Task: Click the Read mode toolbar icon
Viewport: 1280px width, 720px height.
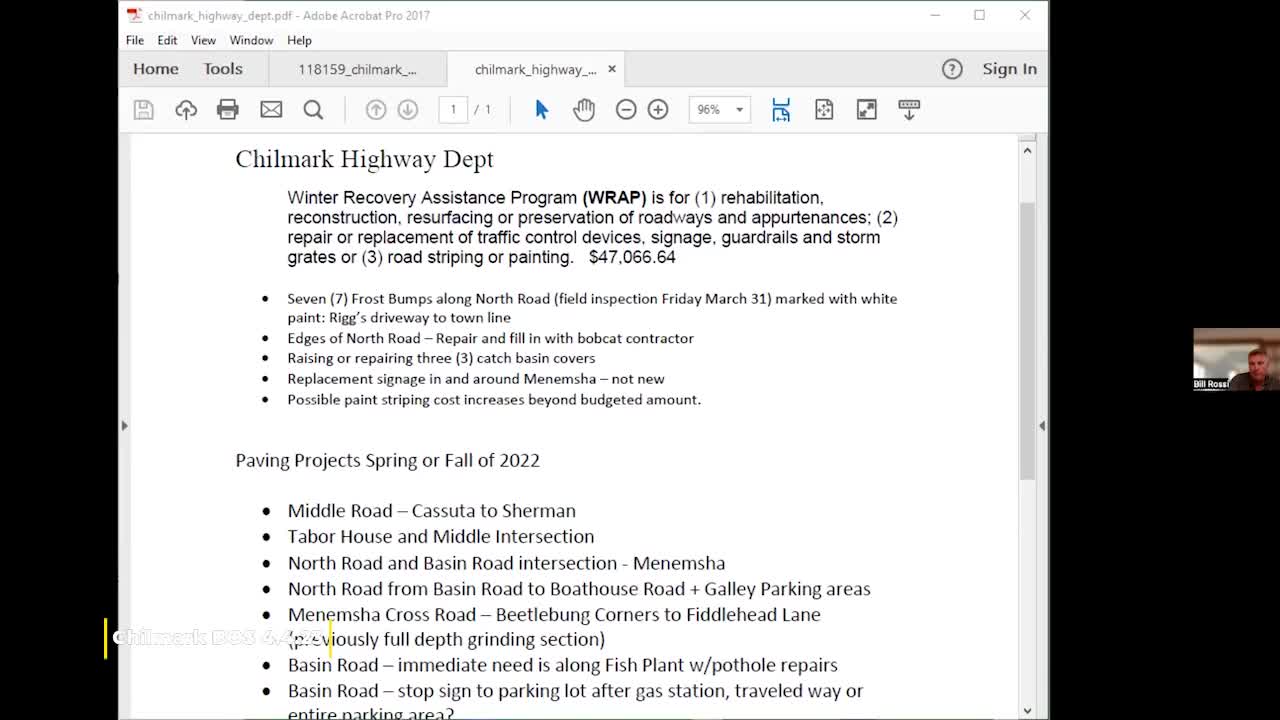Action: click(x=909, y=110)
